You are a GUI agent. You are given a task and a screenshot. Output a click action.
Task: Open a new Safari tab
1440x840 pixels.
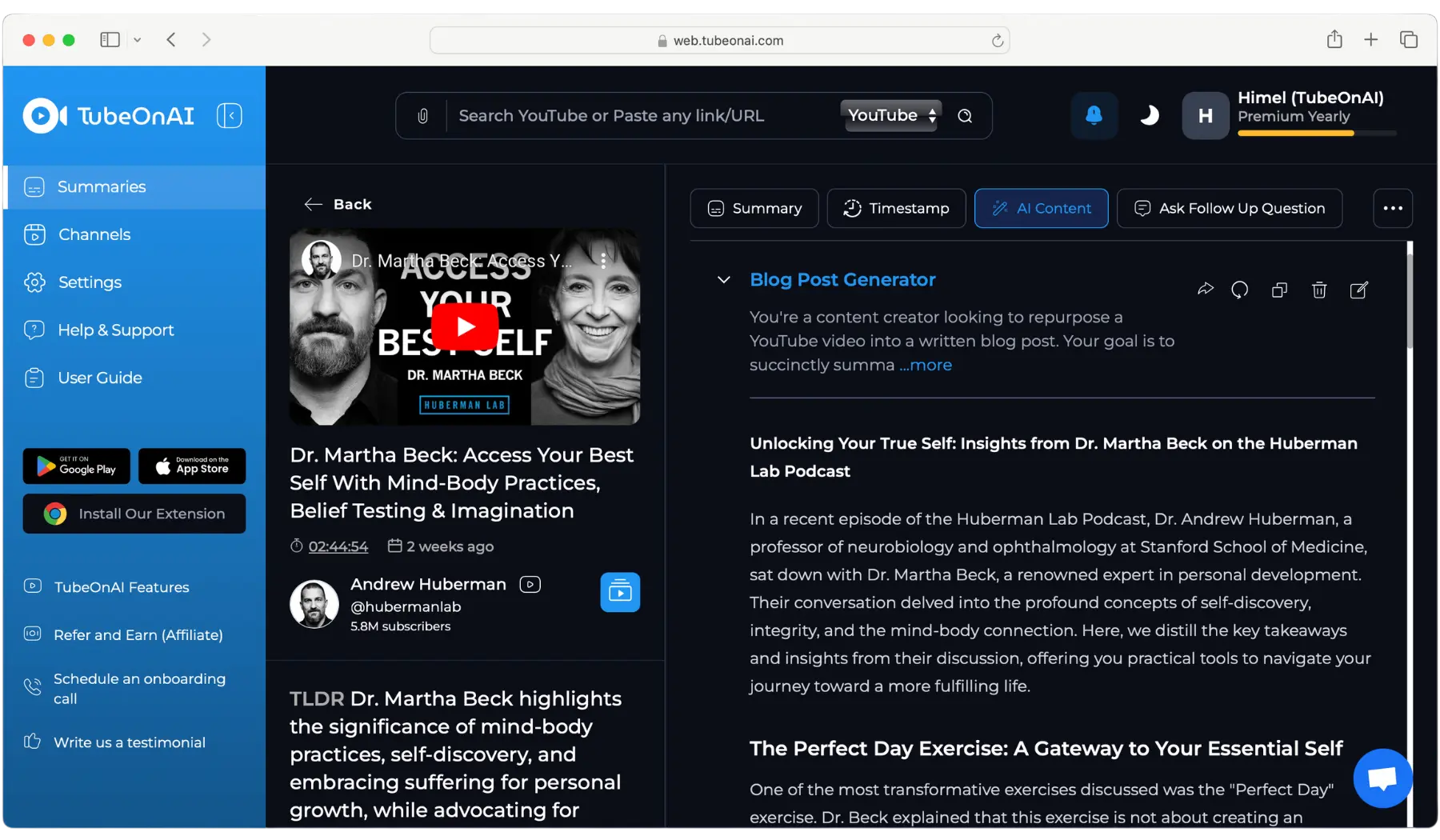pyautogui.click(x=1370, y=39)
